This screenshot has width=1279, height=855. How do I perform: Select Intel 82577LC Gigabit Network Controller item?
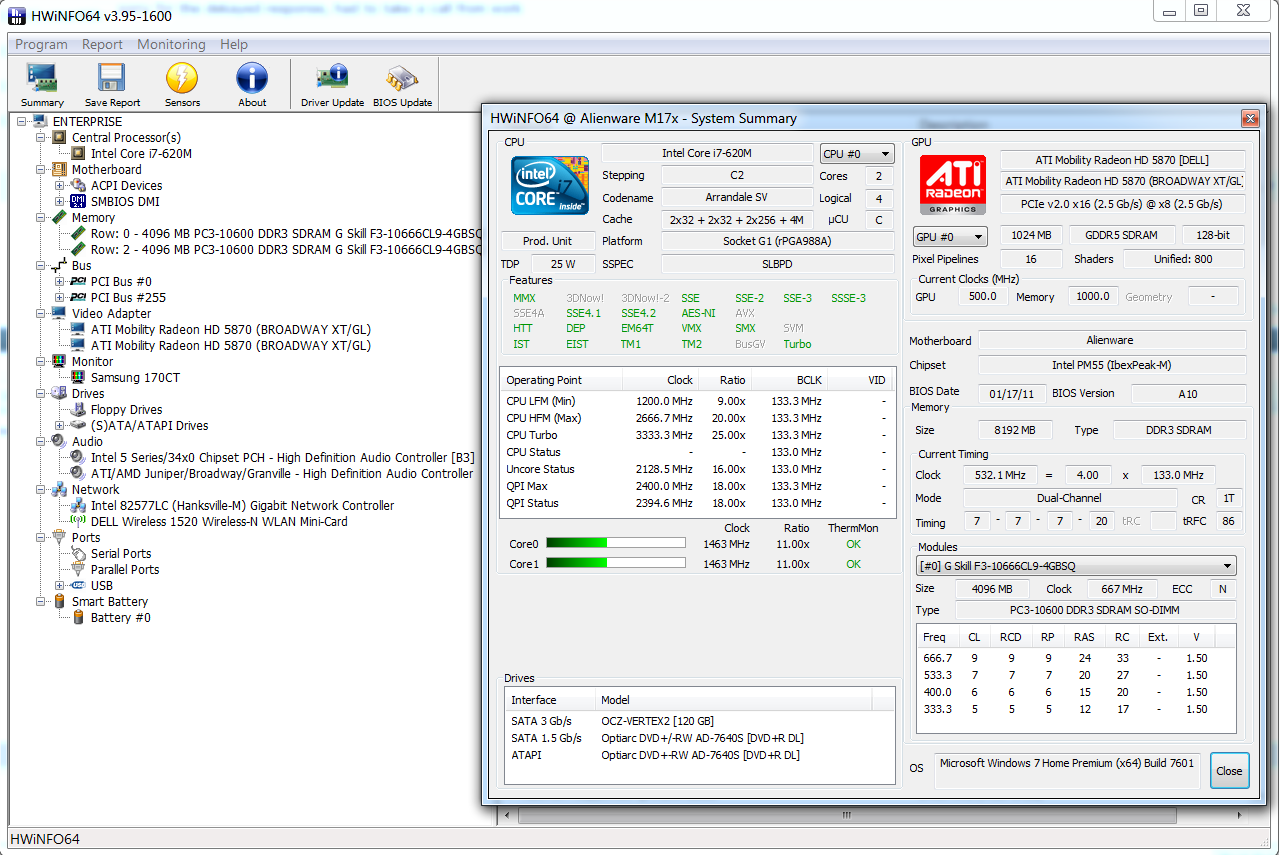coord(242,505)
